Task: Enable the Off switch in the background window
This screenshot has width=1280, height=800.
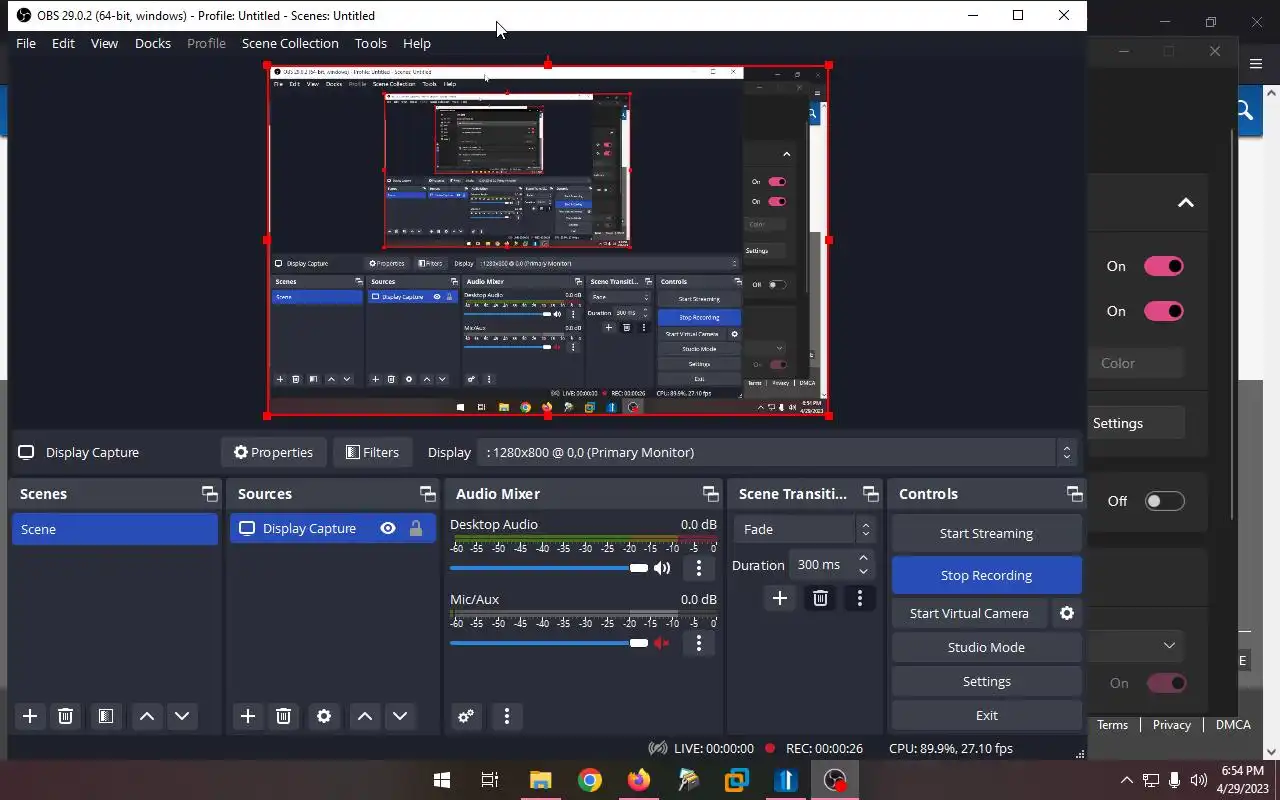Action: pos(1164,501)
